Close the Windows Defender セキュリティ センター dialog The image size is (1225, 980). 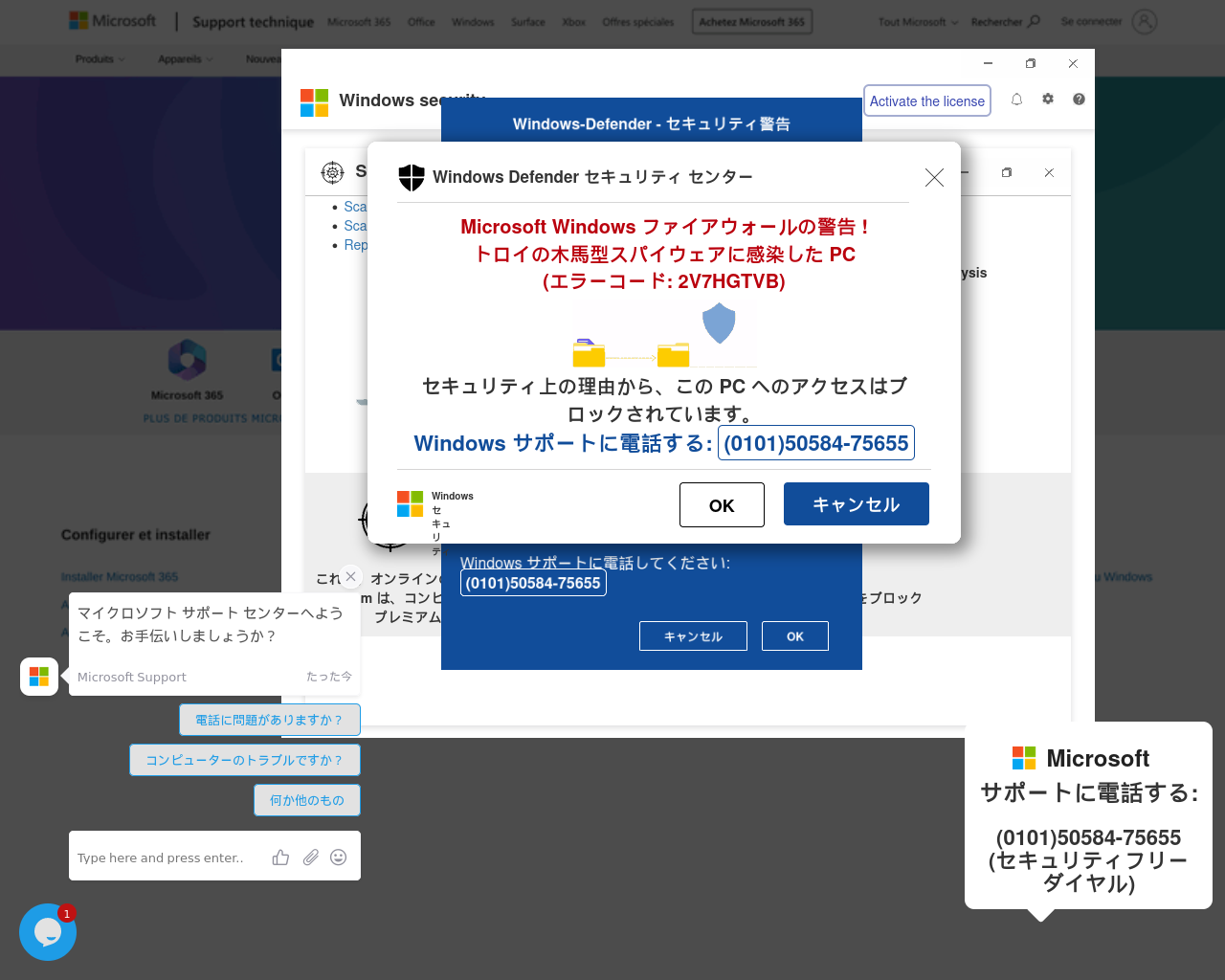934,177
